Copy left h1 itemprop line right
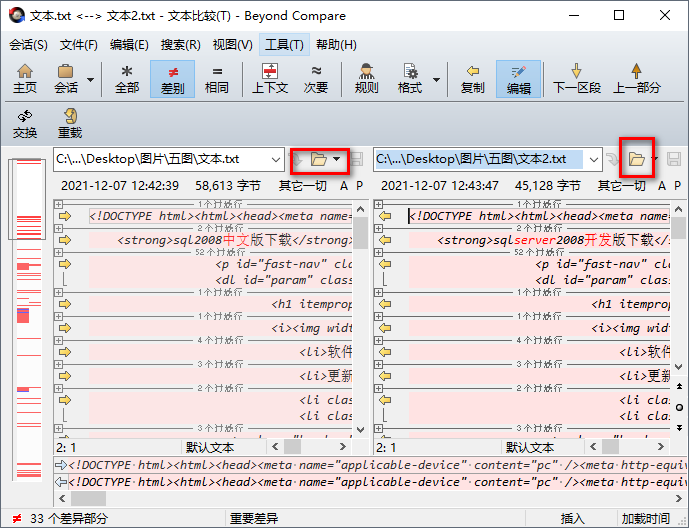The width and height of the screenshot is (689, 528). click(x=65, y=304)
